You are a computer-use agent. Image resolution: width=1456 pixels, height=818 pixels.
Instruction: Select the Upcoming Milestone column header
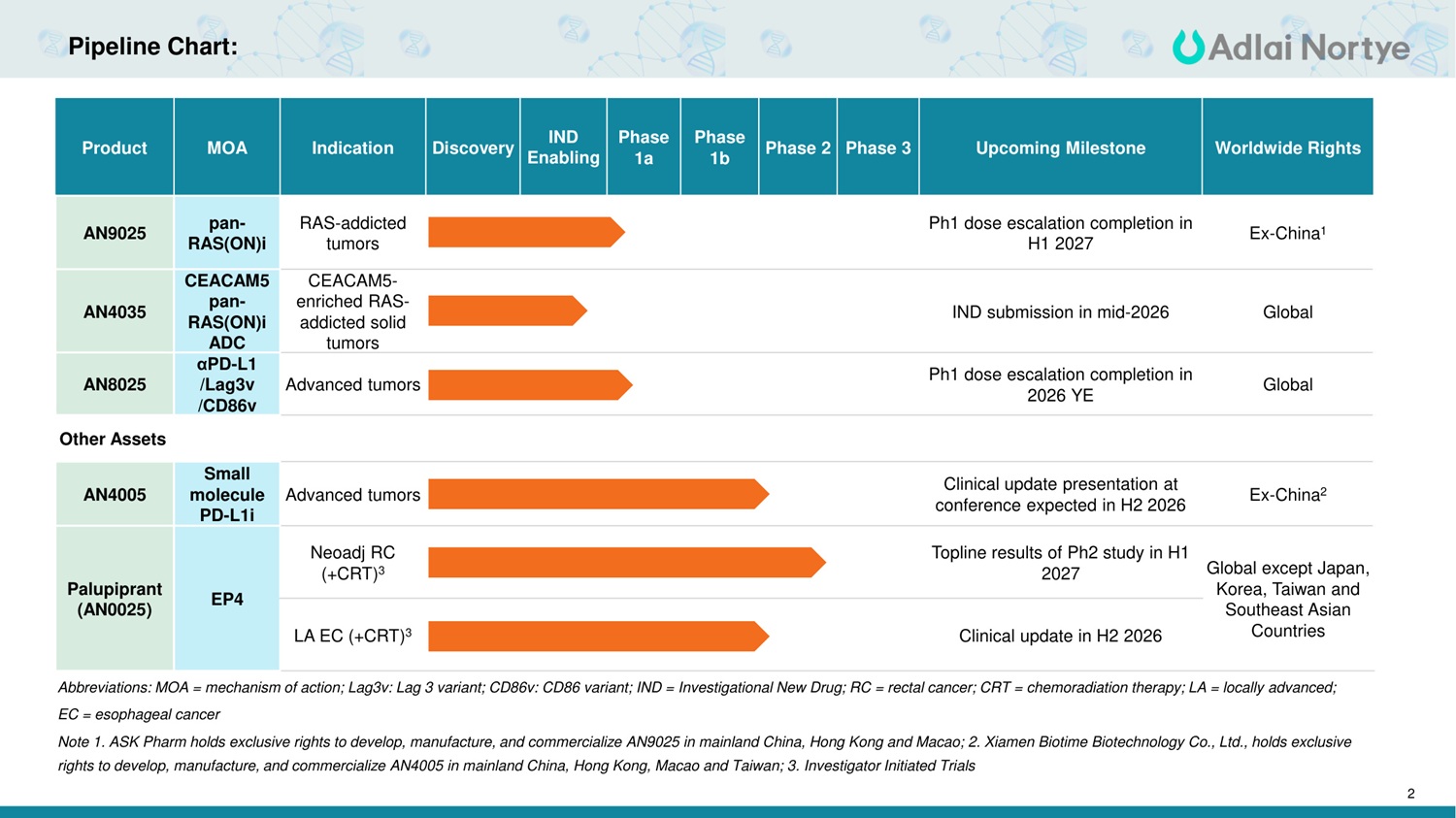[x=1060, y=147]
